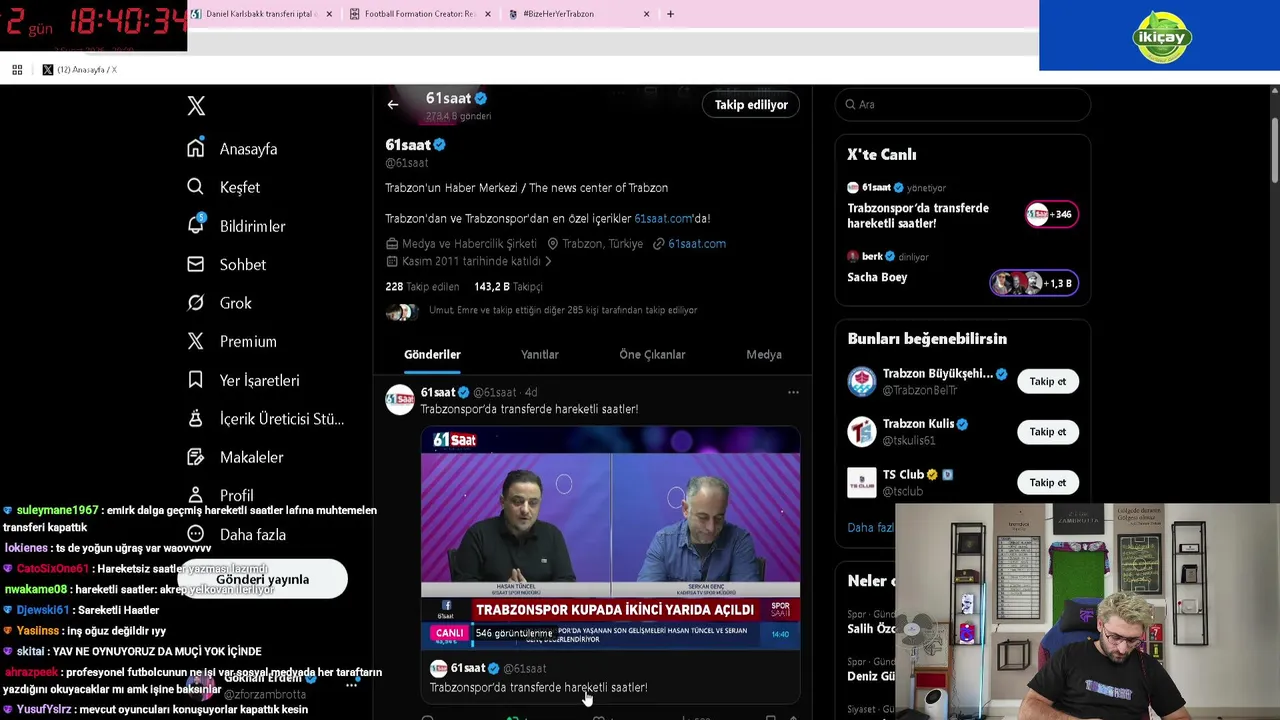
Task: Click the browser apps grid icon
Action: [x=17, y=70]
